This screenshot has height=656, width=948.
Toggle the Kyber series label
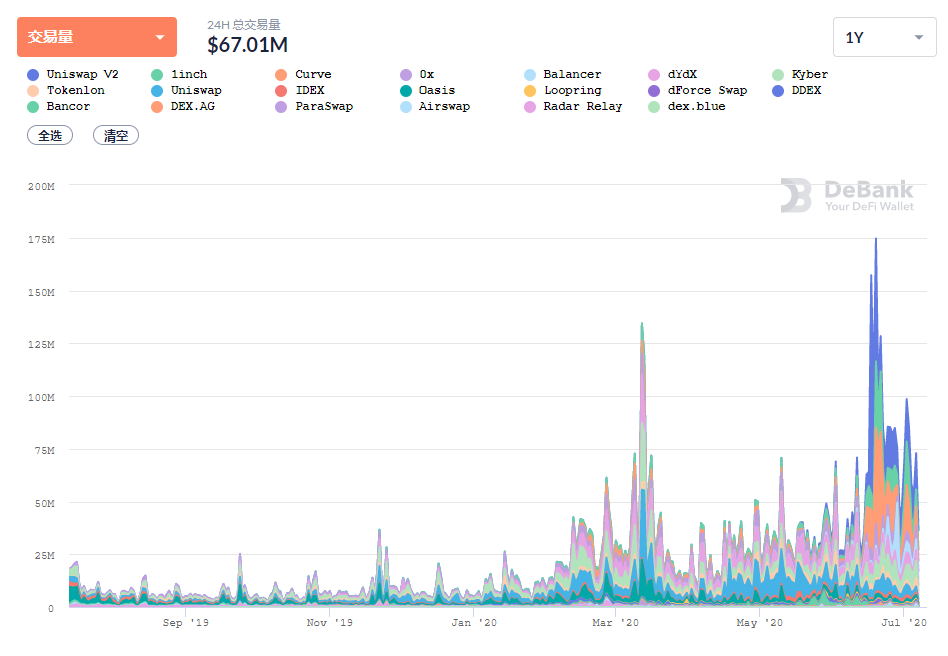[800, 74]
